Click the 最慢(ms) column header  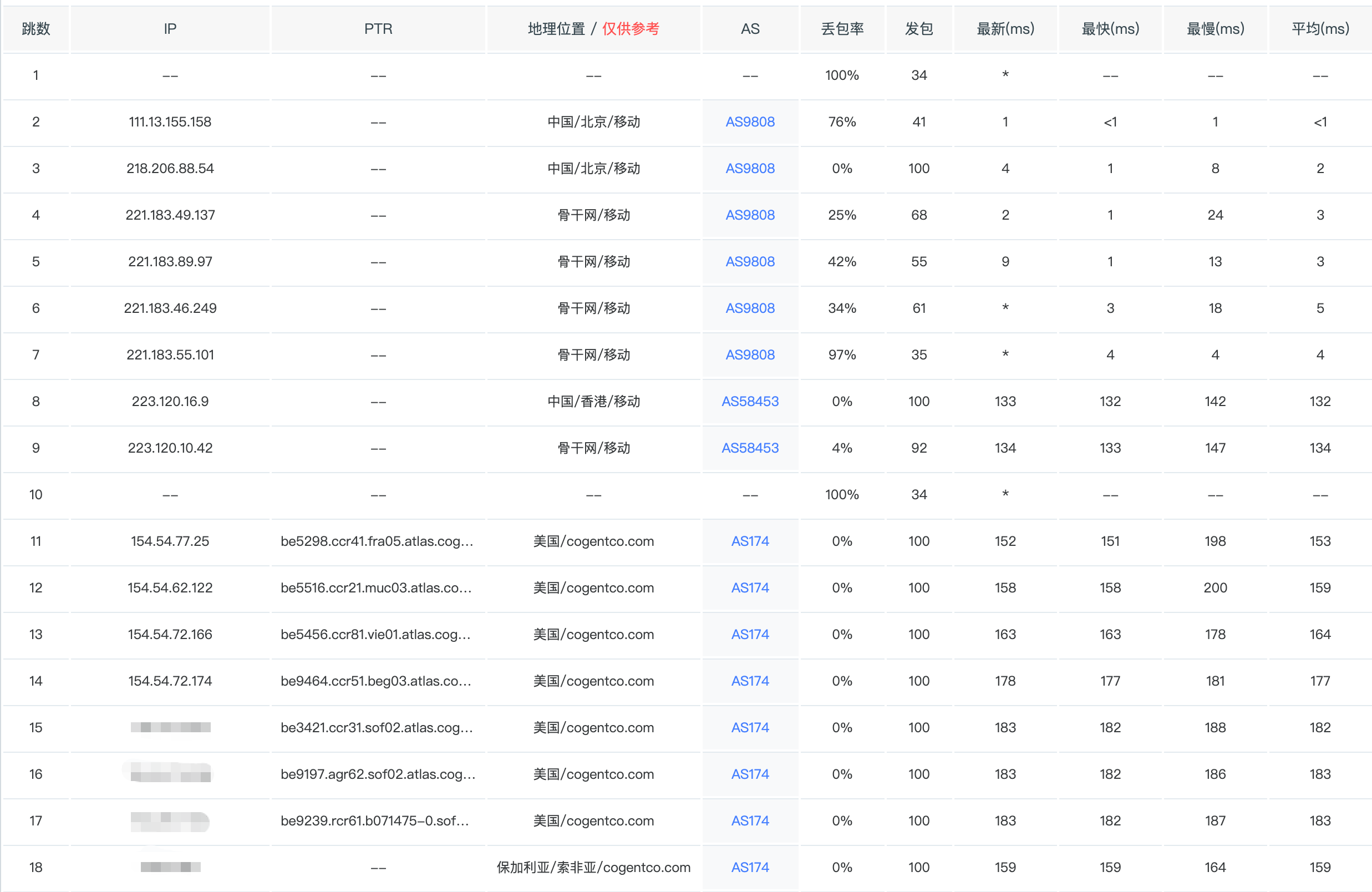click(1215, 29)
